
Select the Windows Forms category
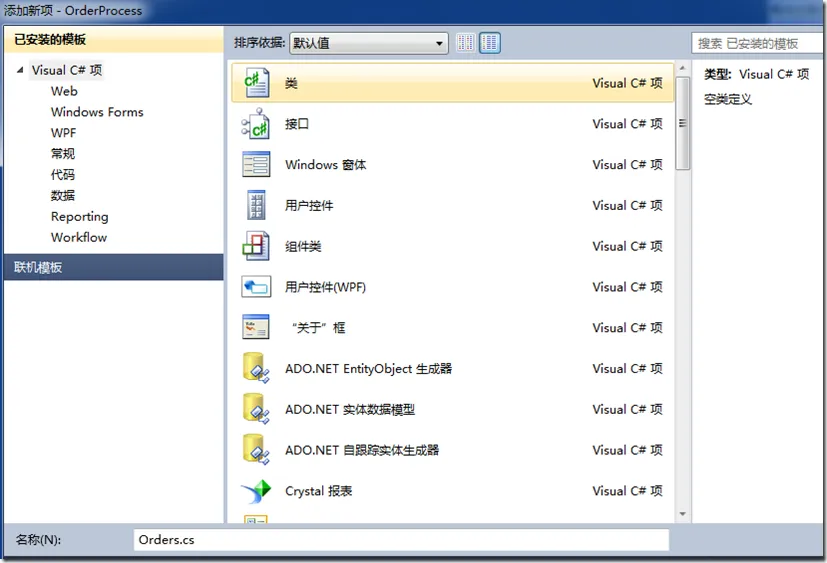(x=97, y=112)
